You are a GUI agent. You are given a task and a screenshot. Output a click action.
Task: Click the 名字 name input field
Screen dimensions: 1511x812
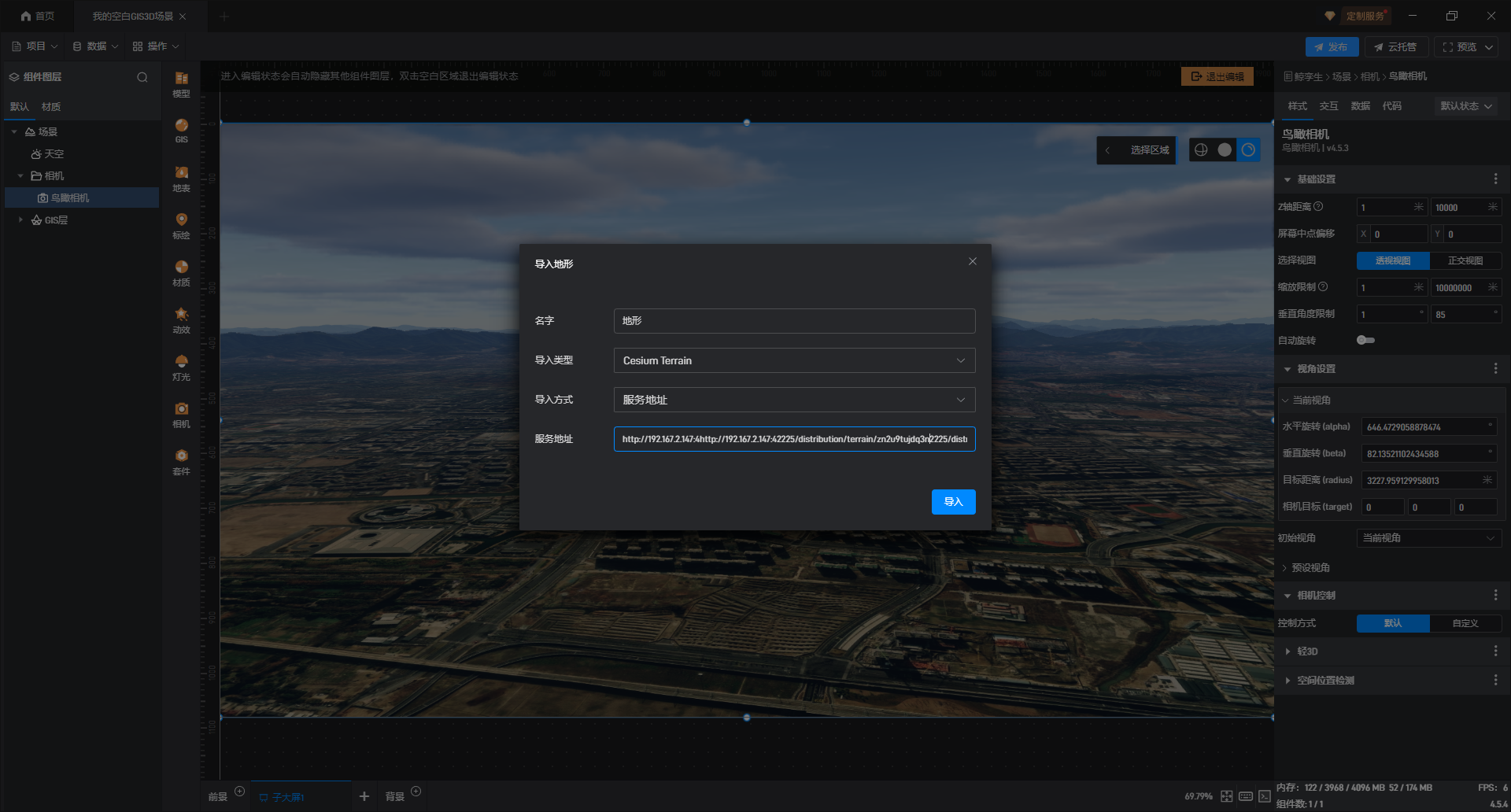tap(794, 321)
